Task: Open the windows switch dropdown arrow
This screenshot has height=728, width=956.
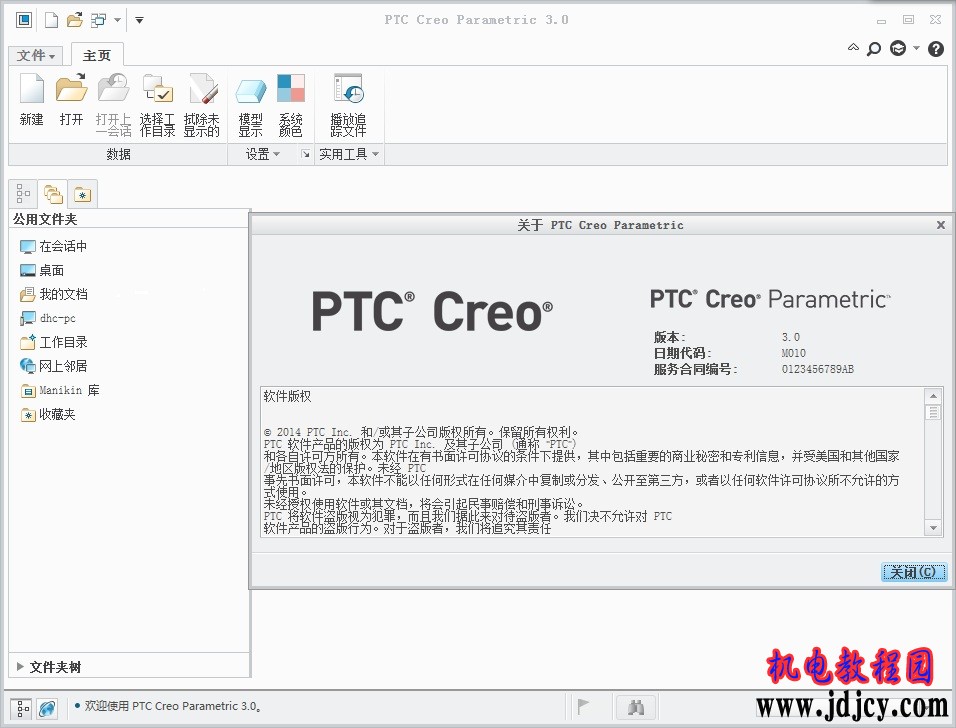Action: pyautogui.click(x=117, y=20)
